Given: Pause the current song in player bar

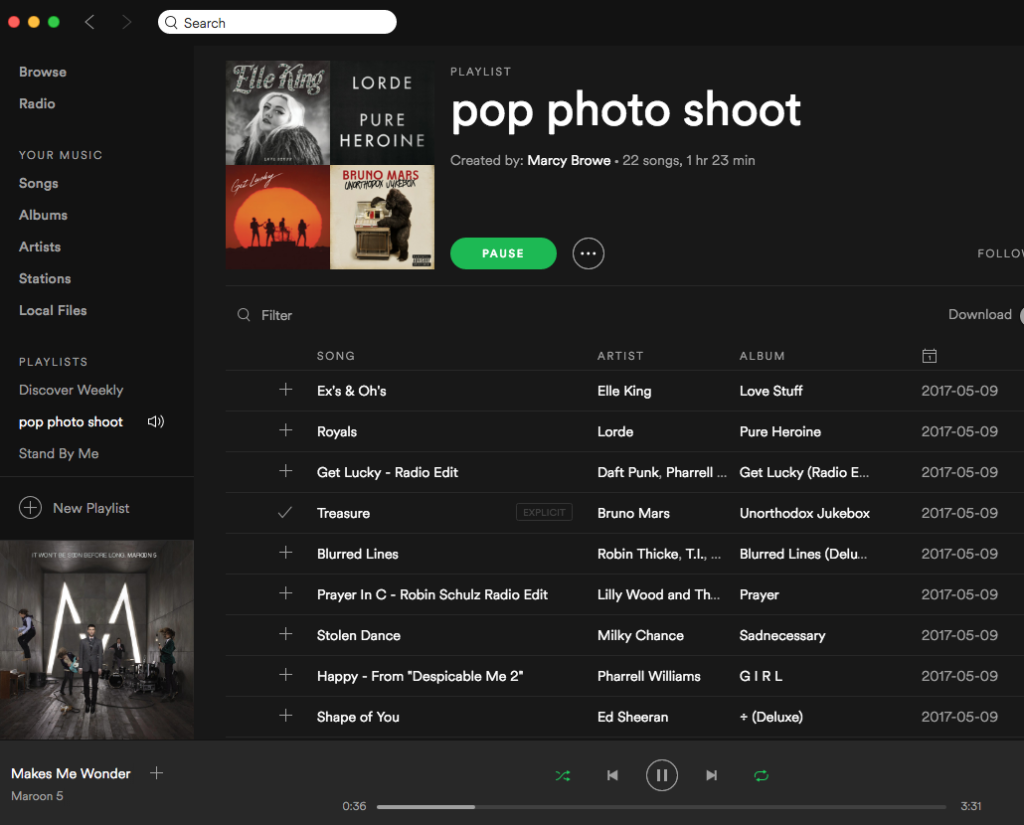Looking at the screenshot, I should pyautogui.click(x=661, y=775).
